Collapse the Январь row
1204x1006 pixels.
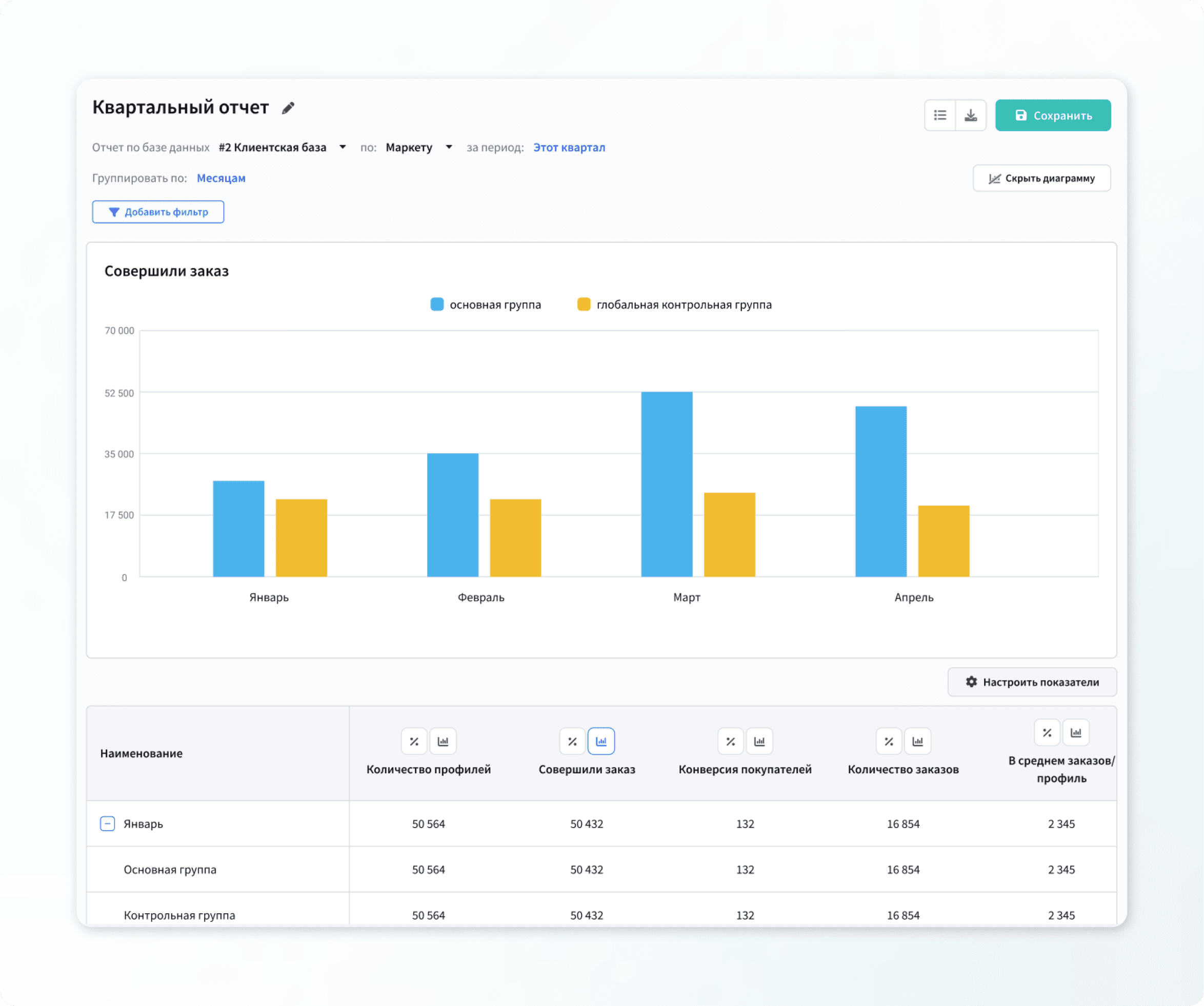107,823
